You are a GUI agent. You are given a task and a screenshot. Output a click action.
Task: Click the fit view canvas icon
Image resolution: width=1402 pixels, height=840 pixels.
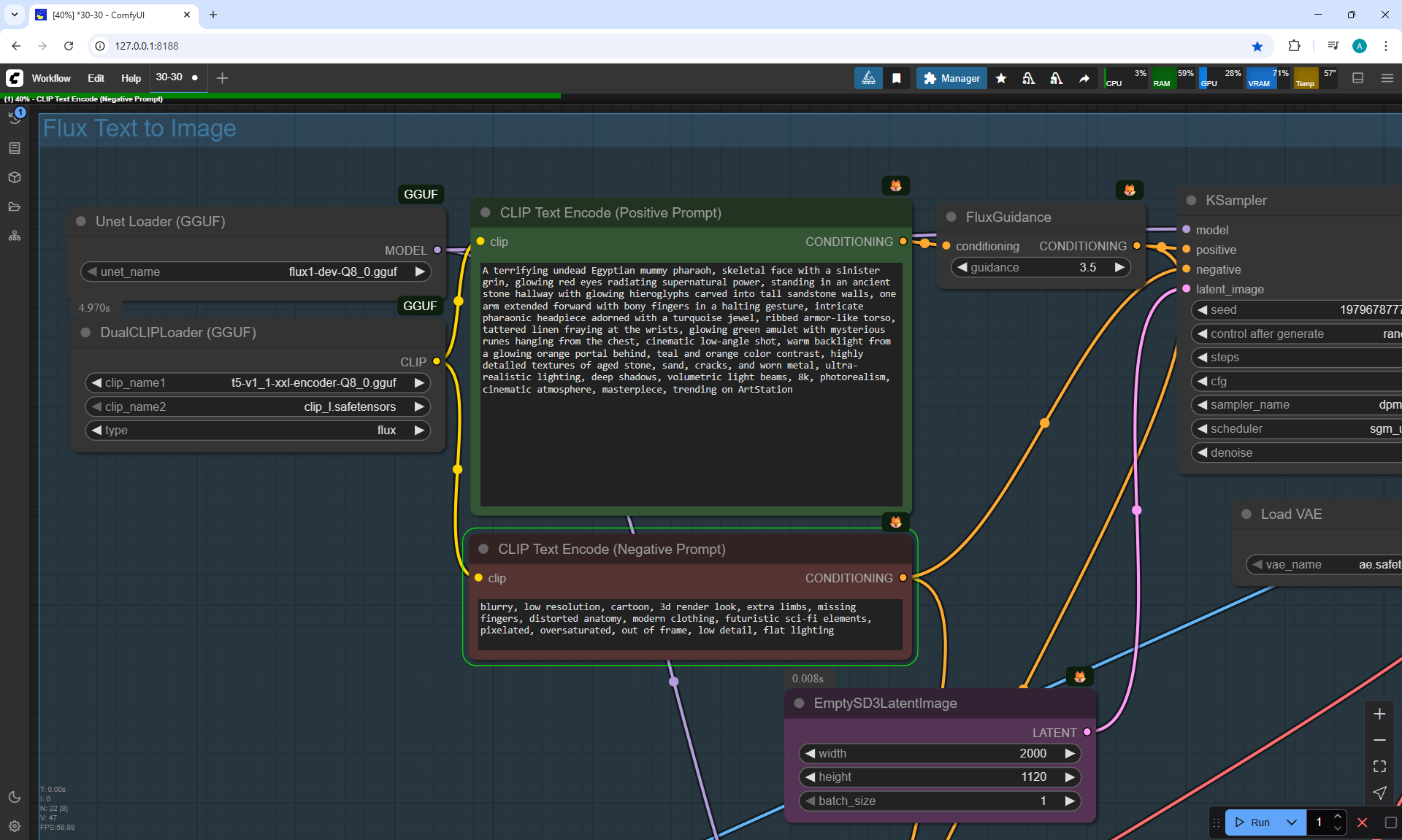click(1379, 766)
